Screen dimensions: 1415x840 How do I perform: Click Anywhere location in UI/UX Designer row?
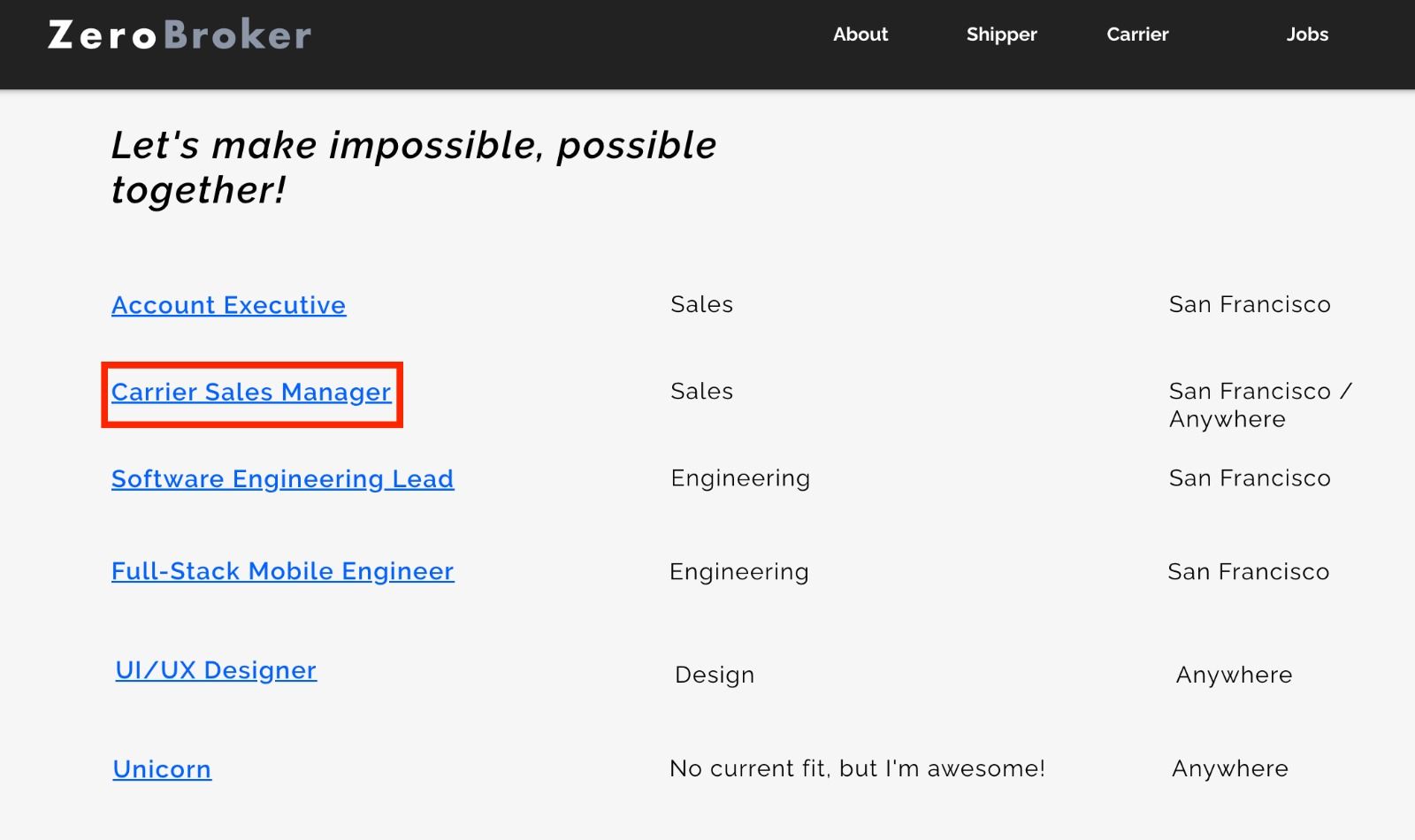(1234, 675)
